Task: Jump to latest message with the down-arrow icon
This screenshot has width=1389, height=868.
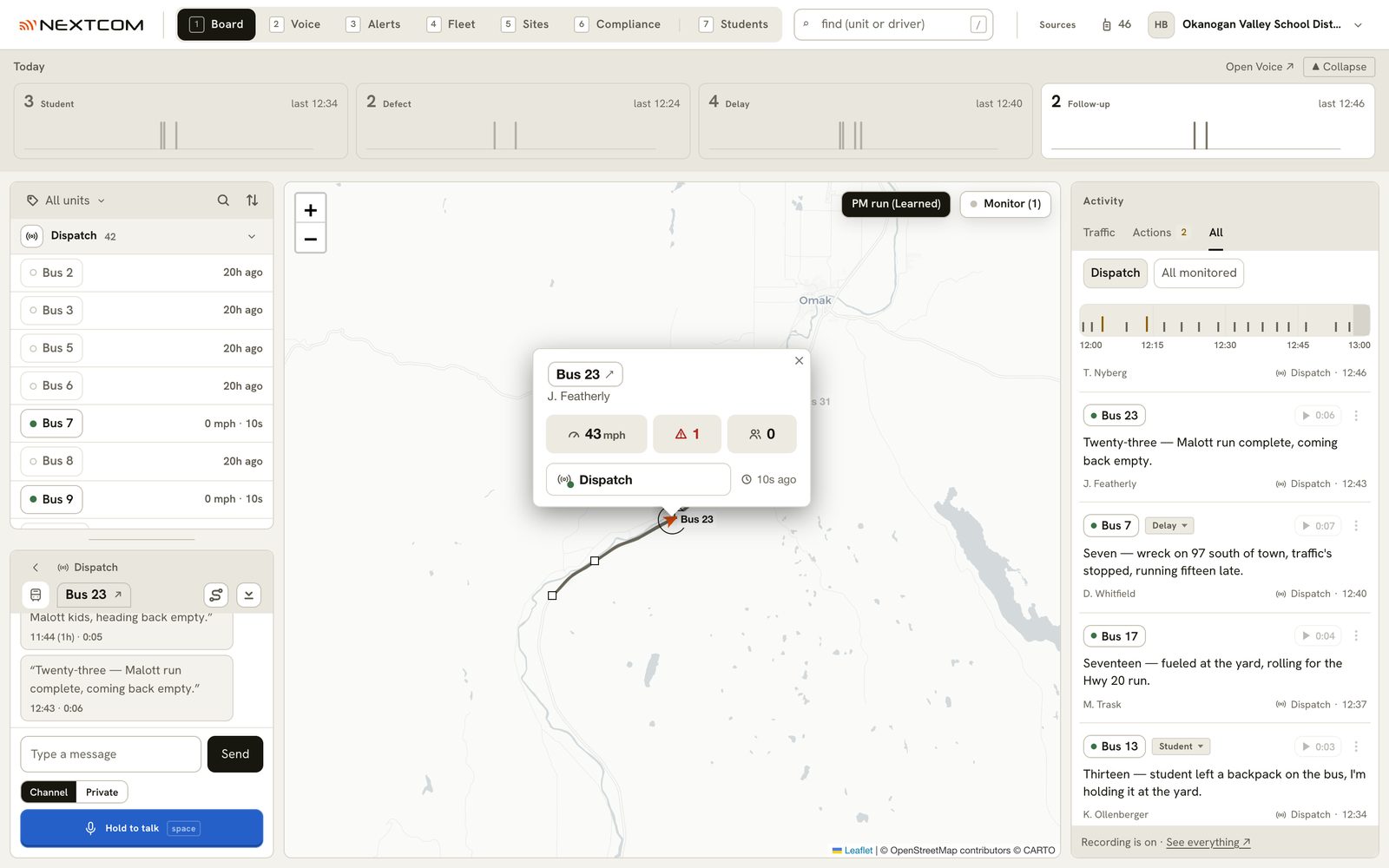Action: [249, 595]
